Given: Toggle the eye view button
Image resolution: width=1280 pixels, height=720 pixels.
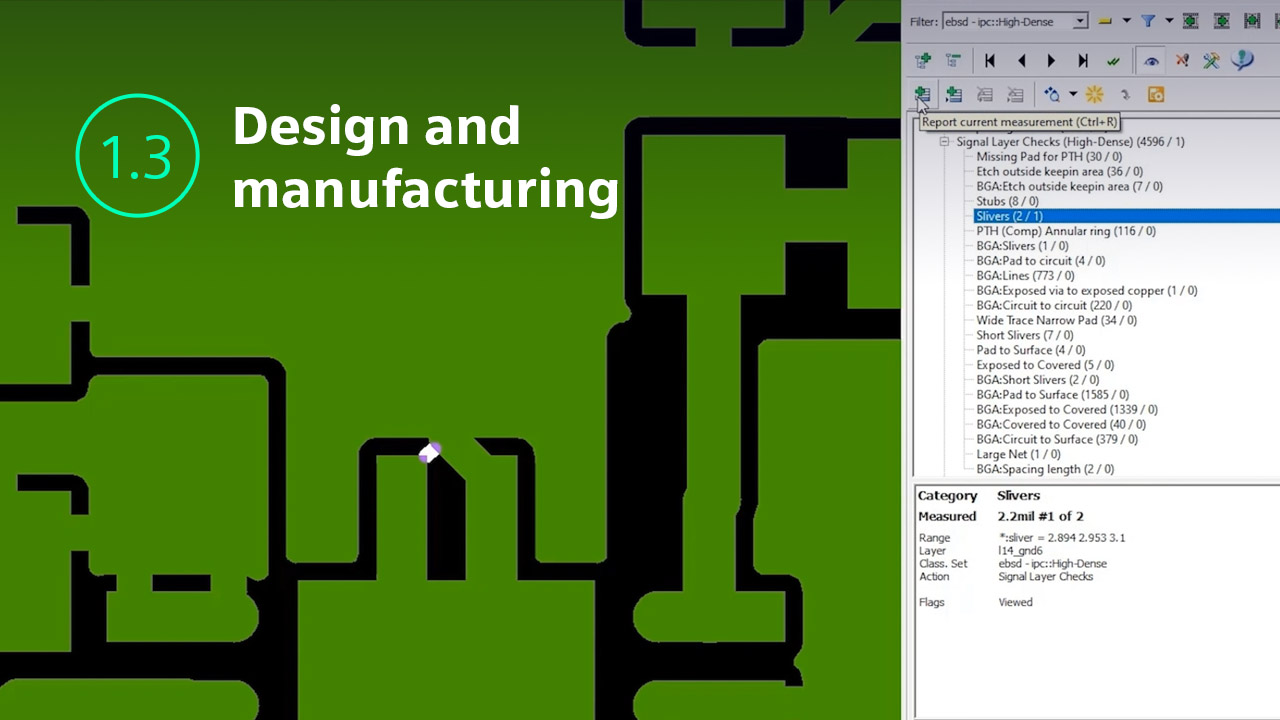Looking at the screenshot, I should (x=1152, y=61).
